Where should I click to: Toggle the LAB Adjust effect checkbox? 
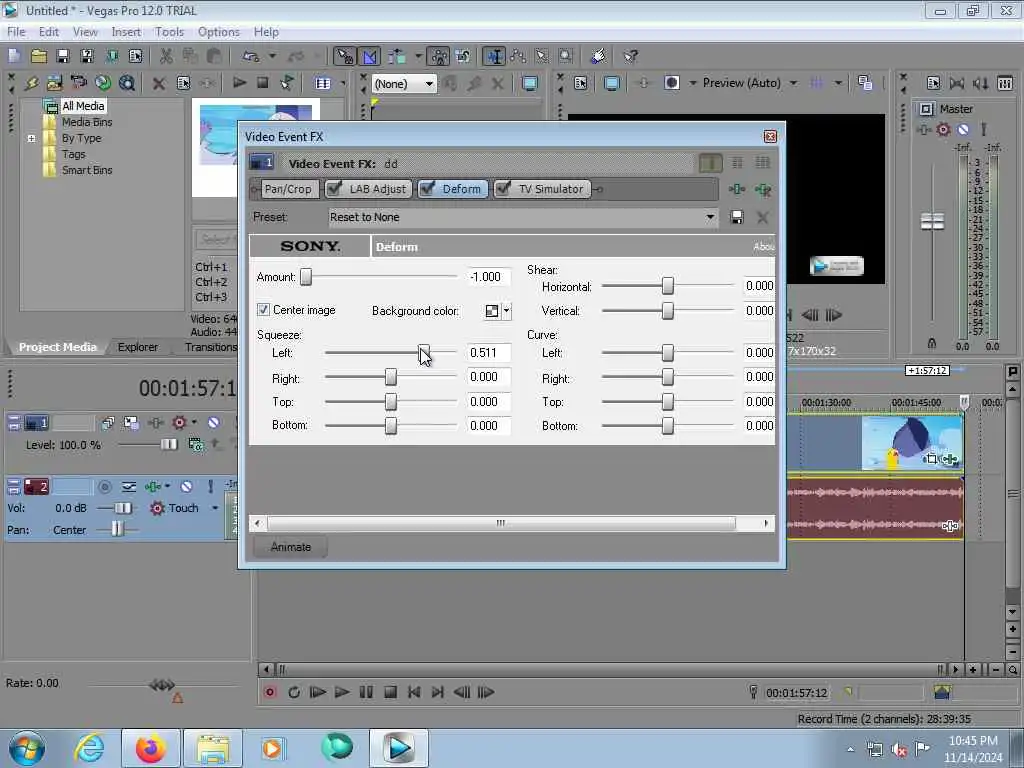tap(334, 189)
